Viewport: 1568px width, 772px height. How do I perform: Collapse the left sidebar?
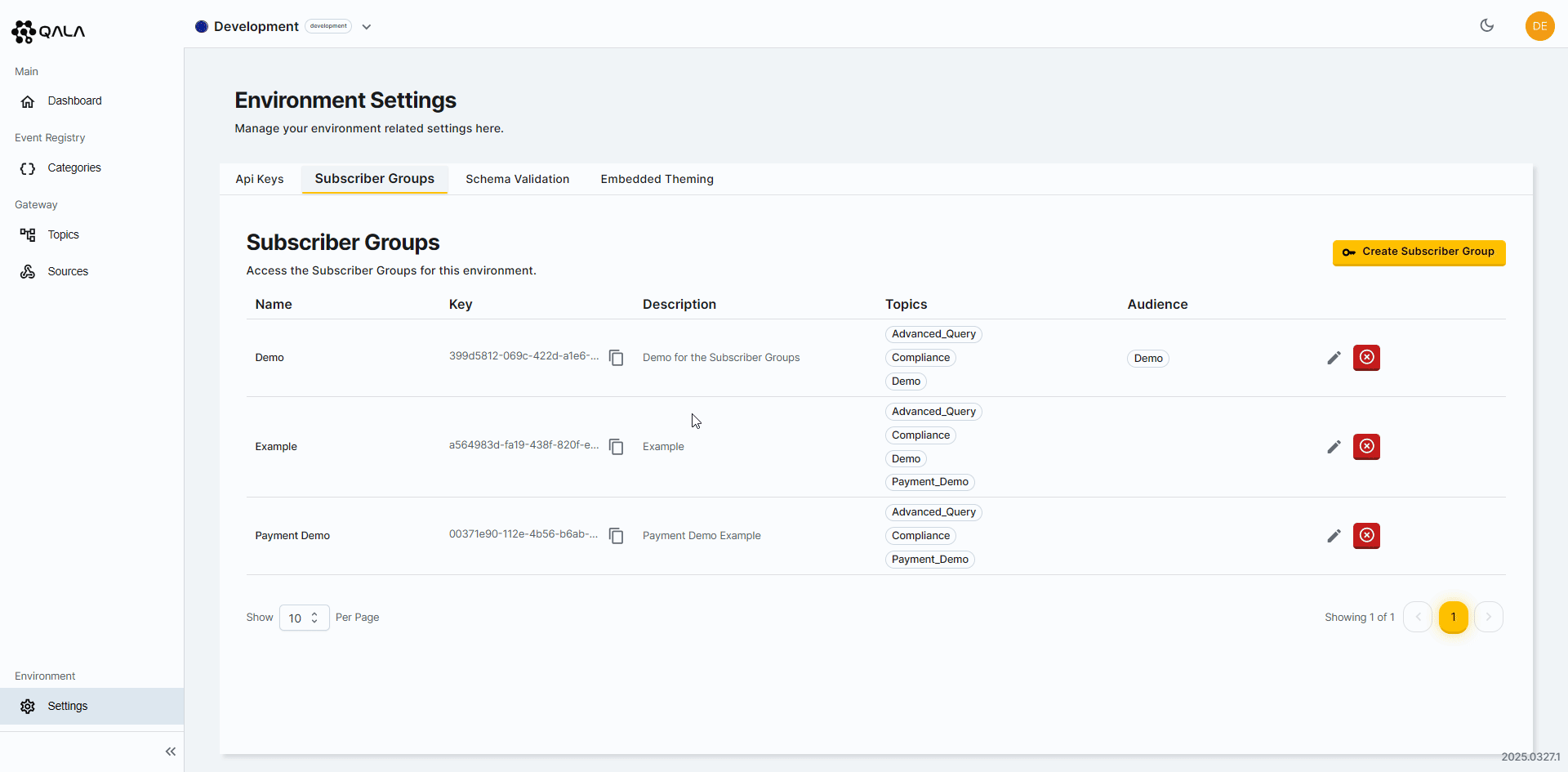171,752
